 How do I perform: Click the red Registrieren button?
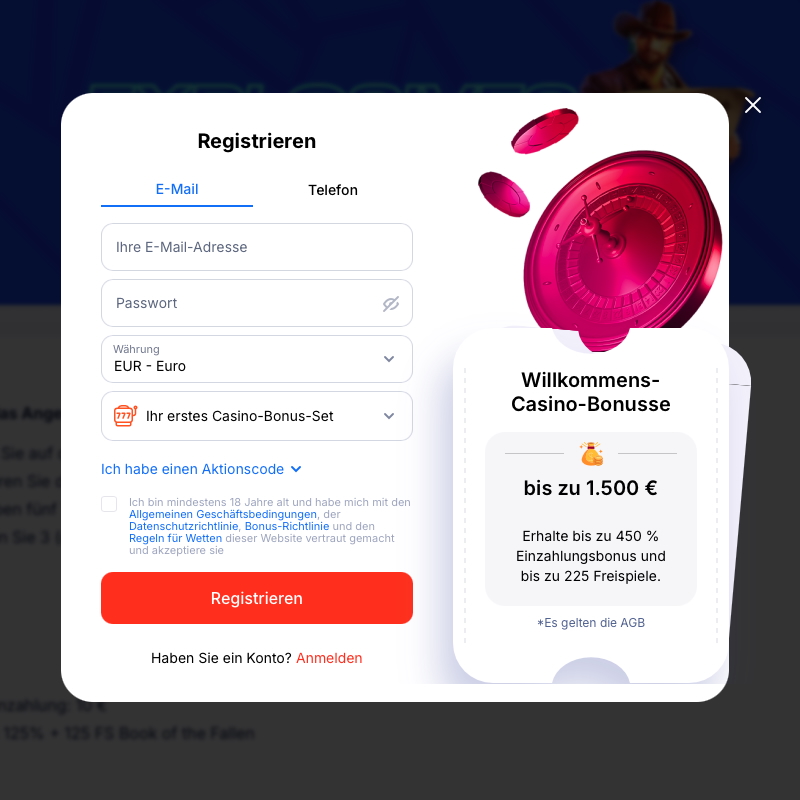[x=257, y=598]
